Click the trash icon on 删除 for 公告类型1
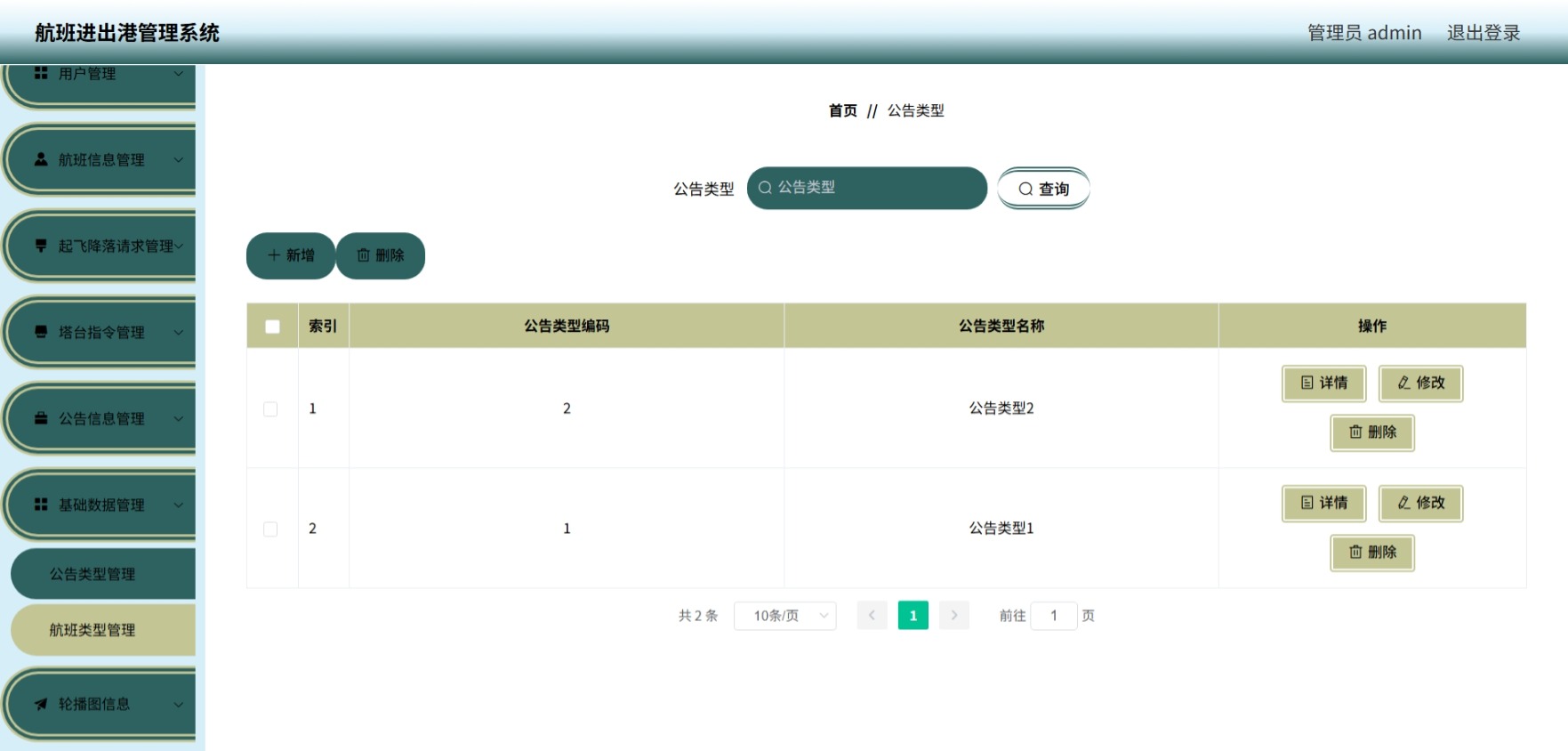Screen dimensions: 1568x751 [x=1355, y=552]
